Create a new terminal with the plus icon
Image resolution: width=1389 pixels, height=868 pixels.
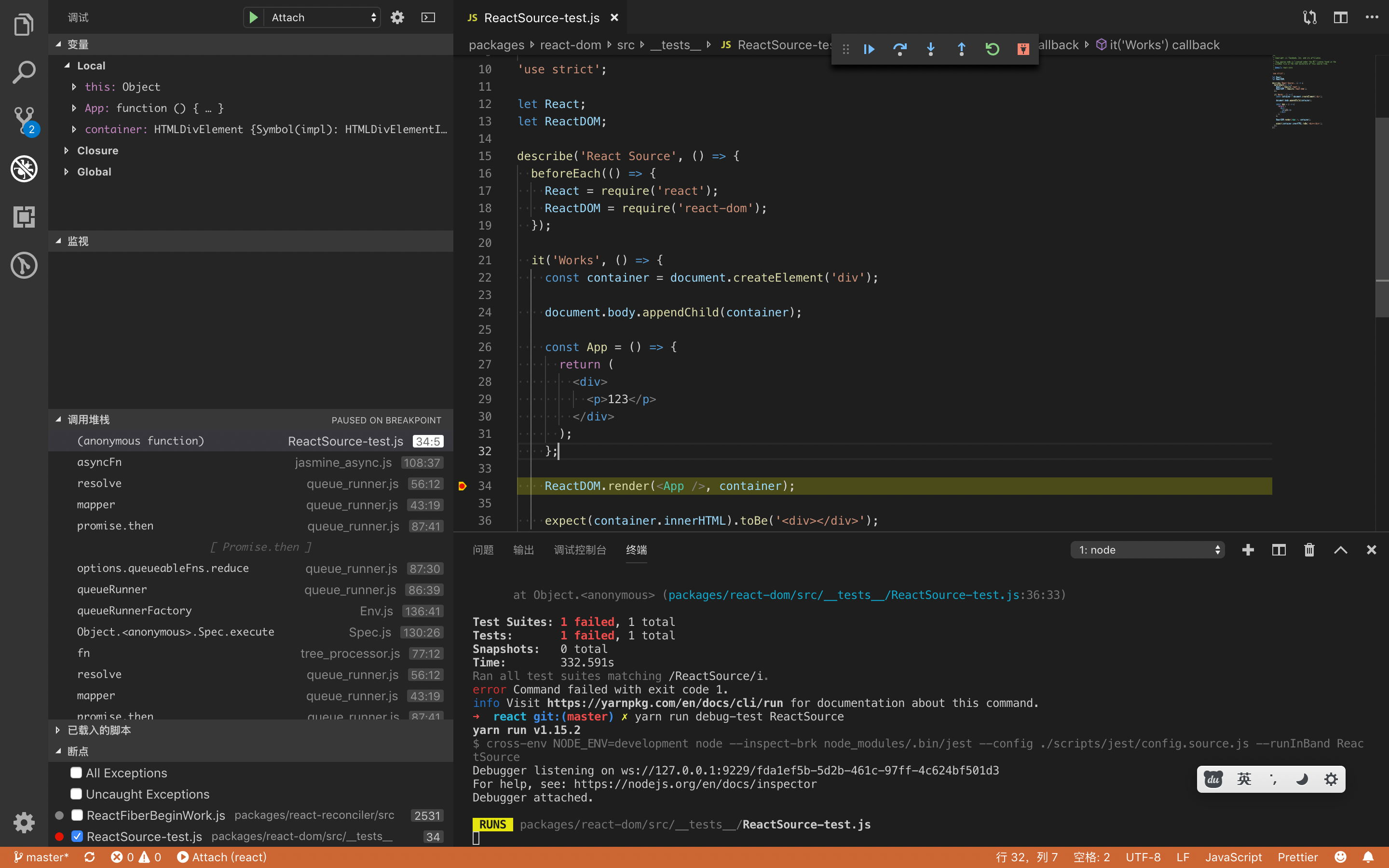point(1248,550)
